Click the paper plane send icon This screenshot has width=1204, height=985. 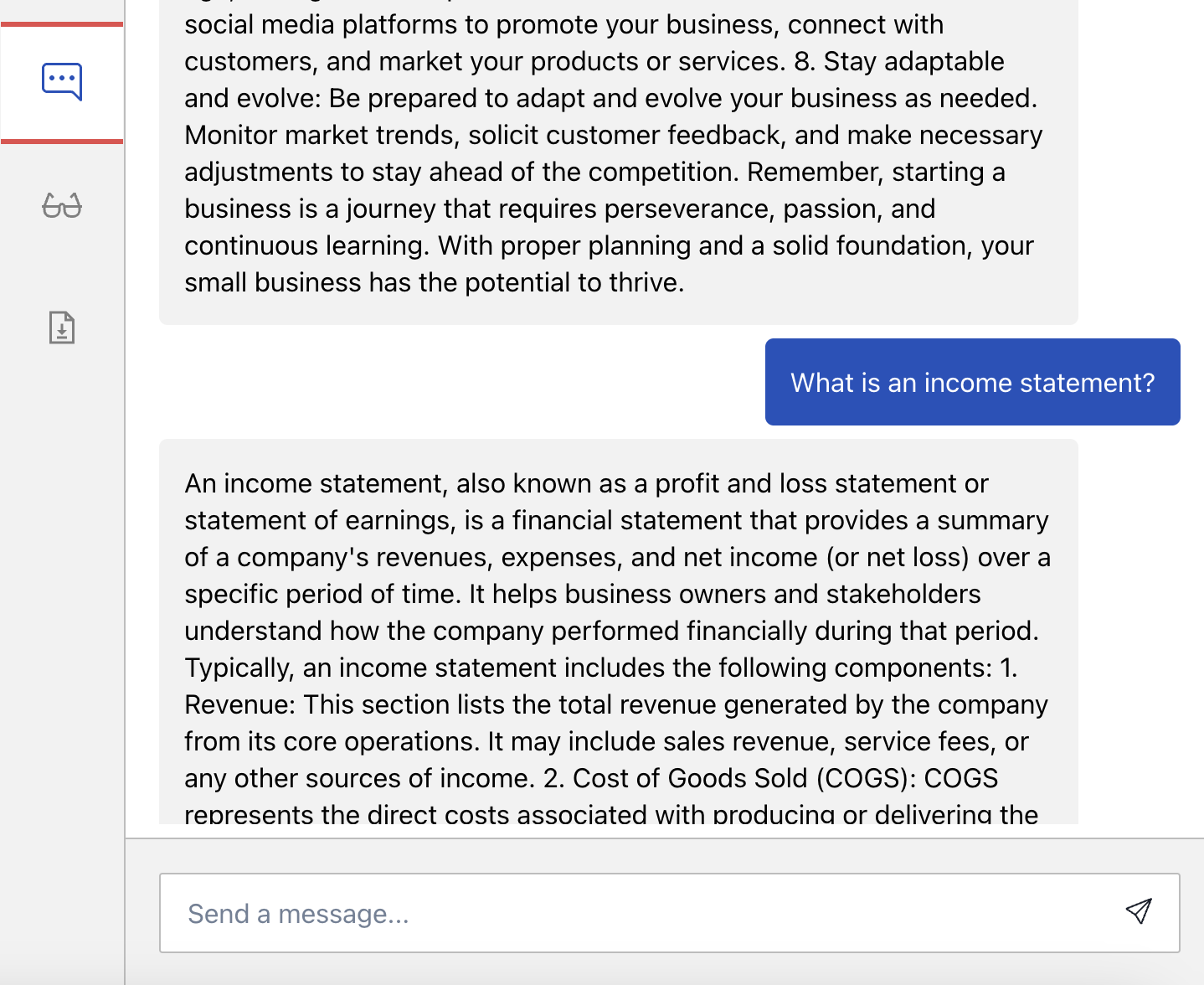pyautogui.click(x=1139, y=911)
